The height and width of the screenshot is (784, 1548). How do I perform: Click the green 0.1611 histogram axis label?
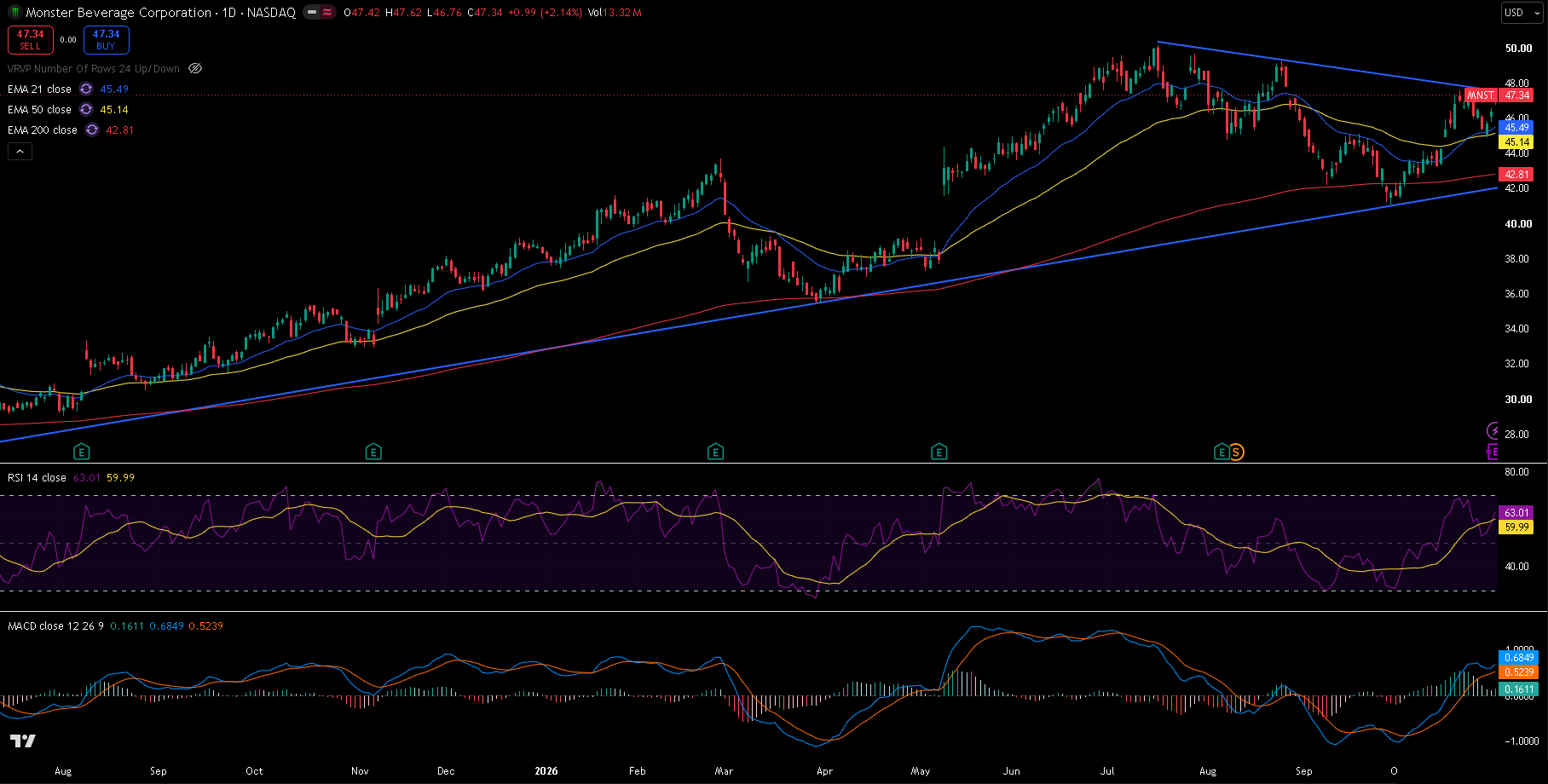(1518, 689)
